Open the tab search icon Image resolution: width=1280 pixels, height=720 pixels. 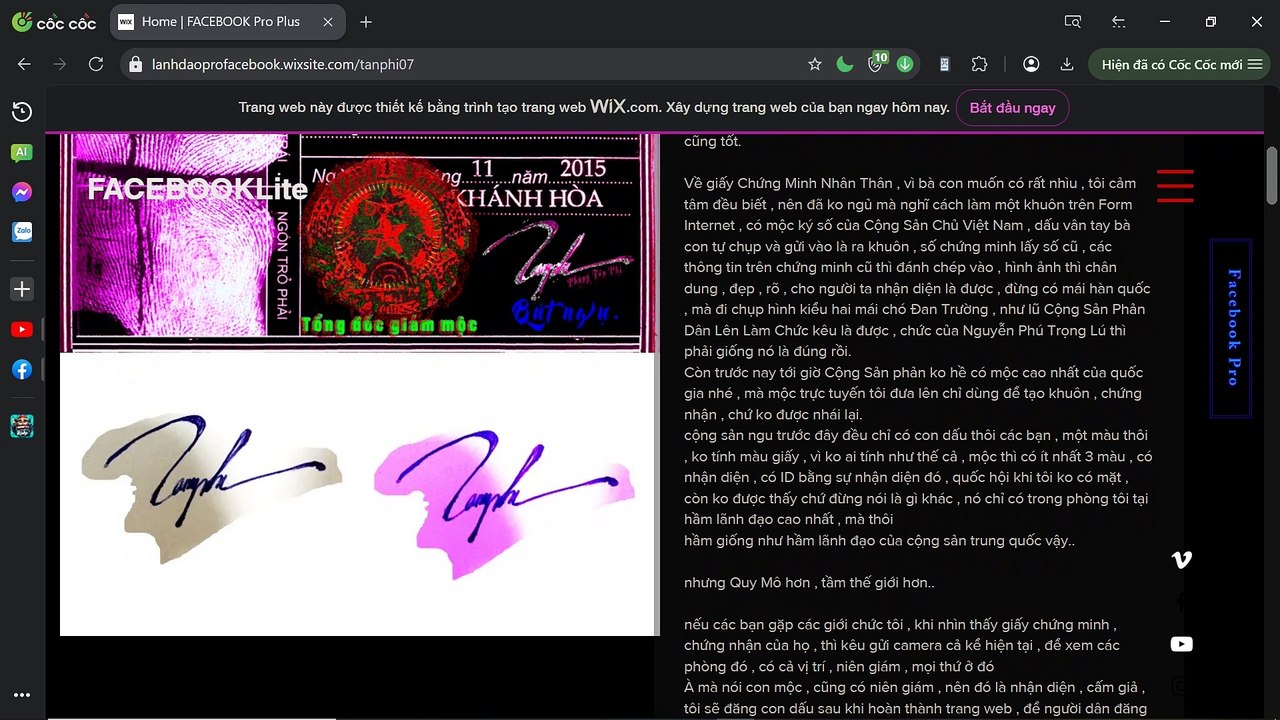(1073, 22)
